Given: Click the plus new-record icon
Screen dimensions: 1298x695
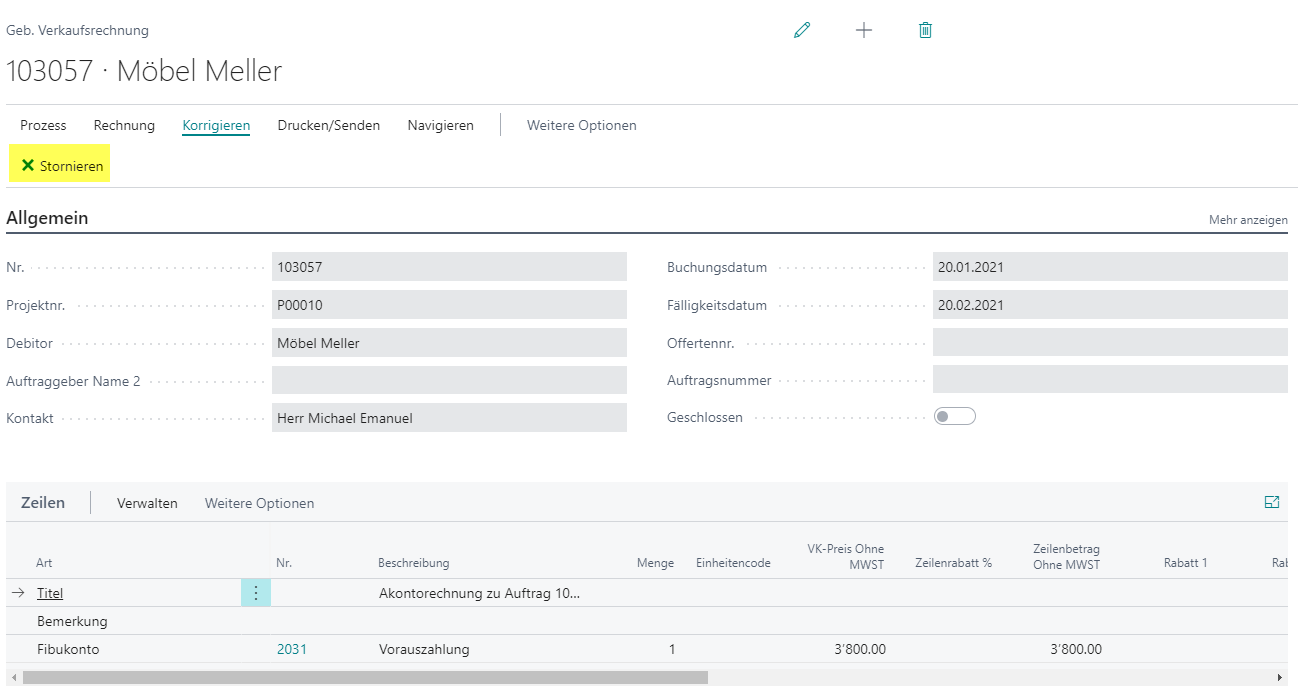Looking at the screenshot, I should point(864,30).
